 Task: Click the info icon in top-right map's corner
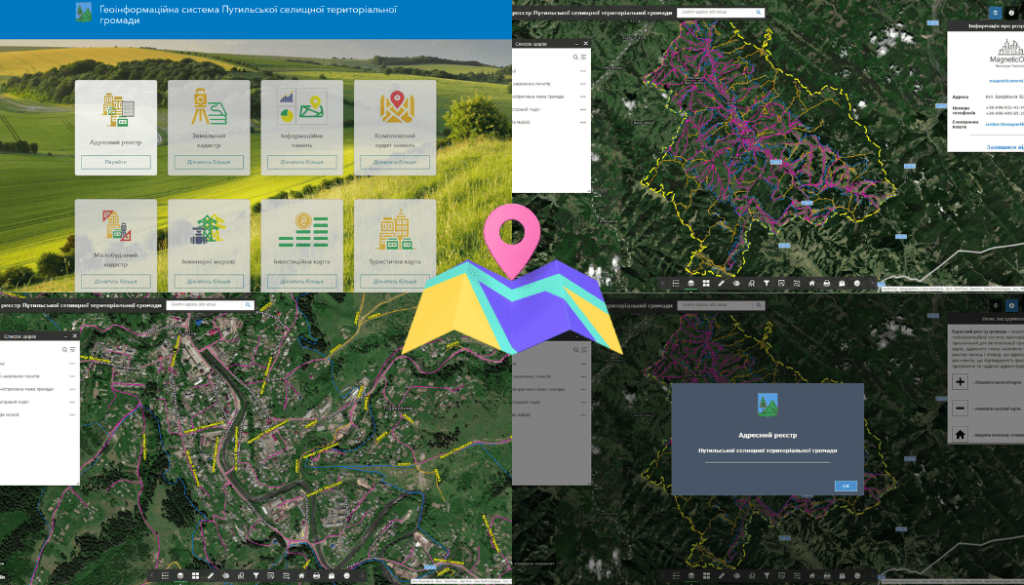1012,12
